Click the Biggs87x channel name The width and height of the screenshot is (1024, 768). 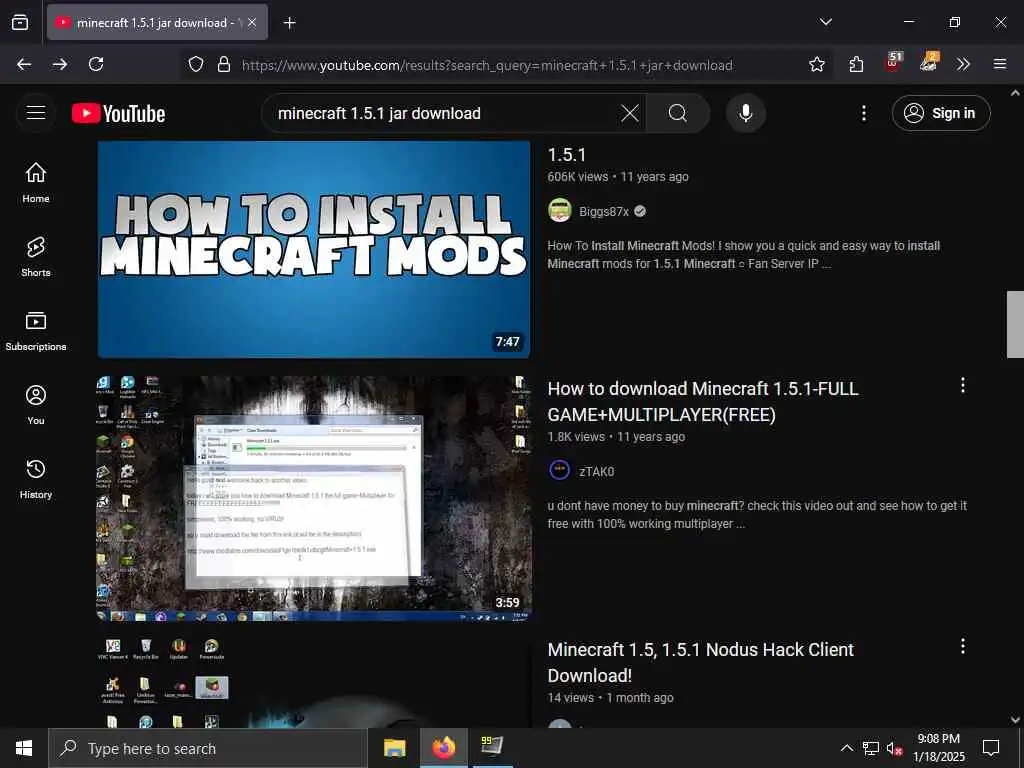coord(603,212)
